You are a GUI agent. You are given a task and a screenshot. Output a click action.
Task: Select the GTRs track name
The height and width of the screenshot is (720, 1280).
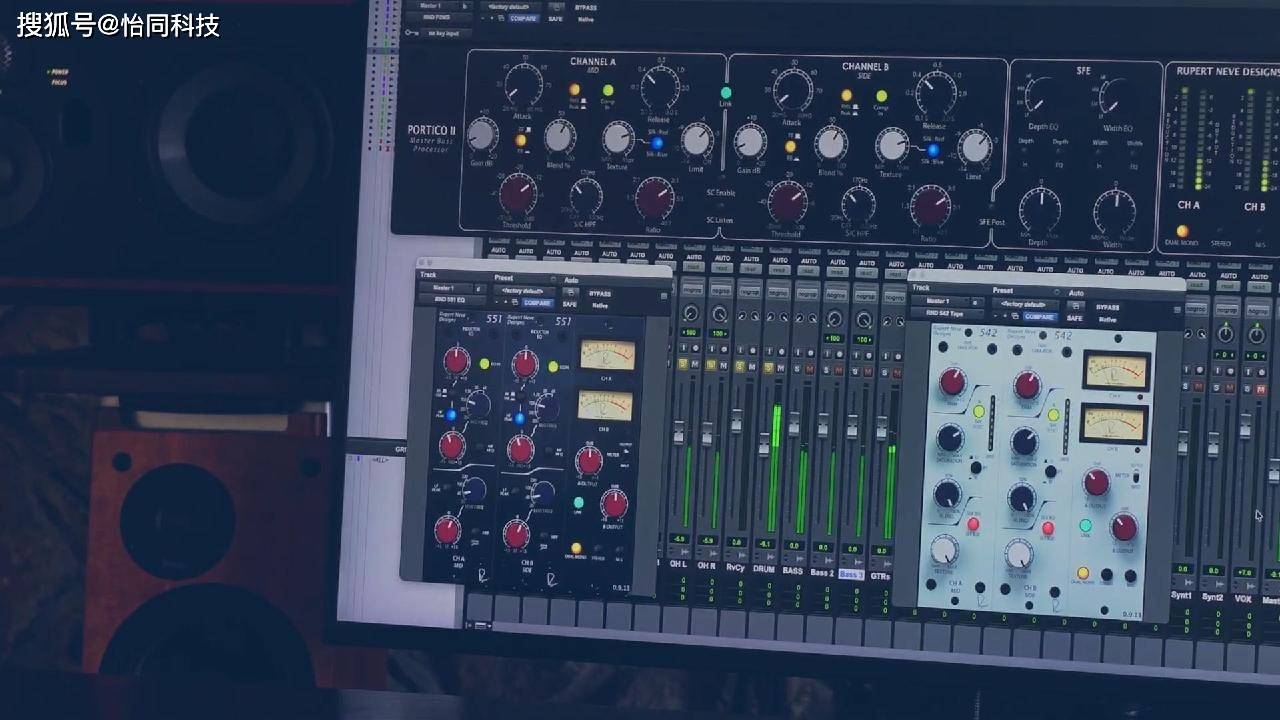[880, 576]
